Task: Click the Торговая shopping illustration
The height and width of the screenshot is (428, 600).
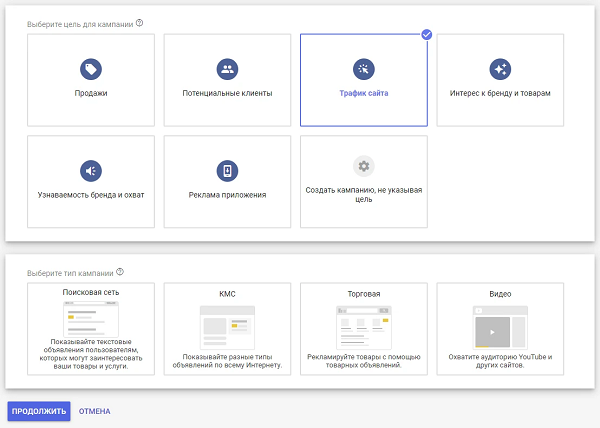Action: pos(364,327)
